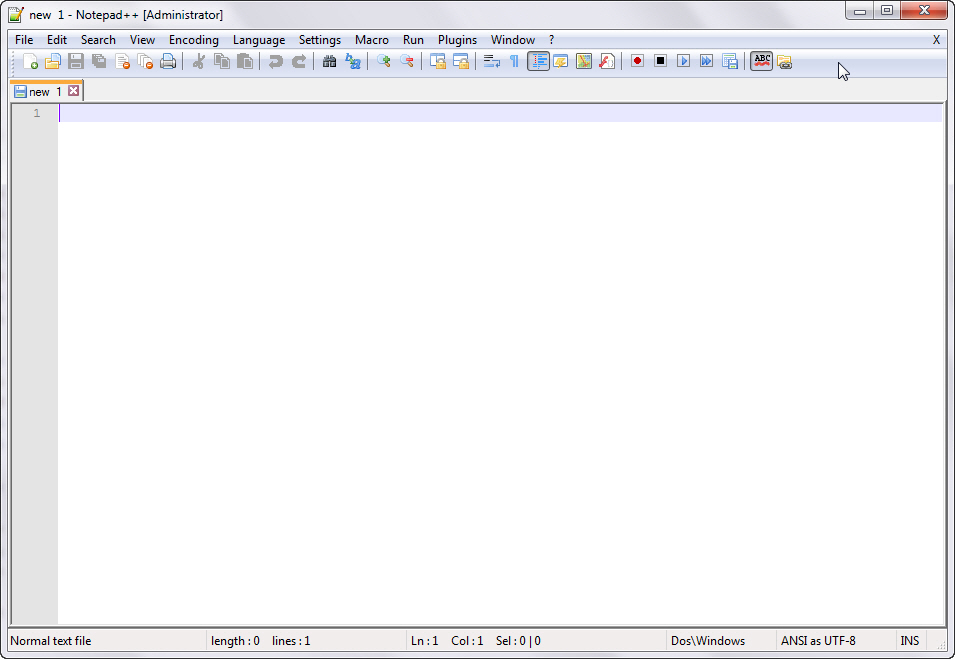Click the restore/maximize window button
The image size is (955, 659).
pyautogui.click(x=887, y=10)
